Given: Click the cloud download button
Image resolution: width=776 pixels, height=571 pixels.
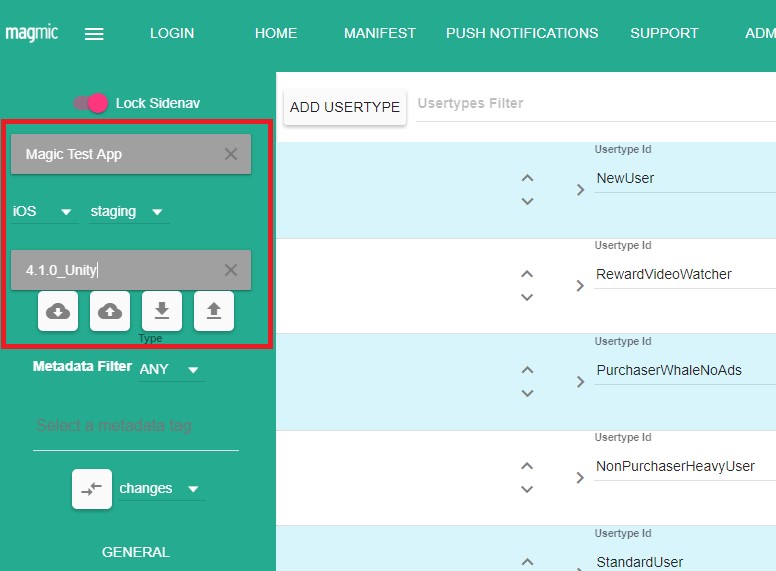Looking at the screenshot, I should tap(58, 311).
